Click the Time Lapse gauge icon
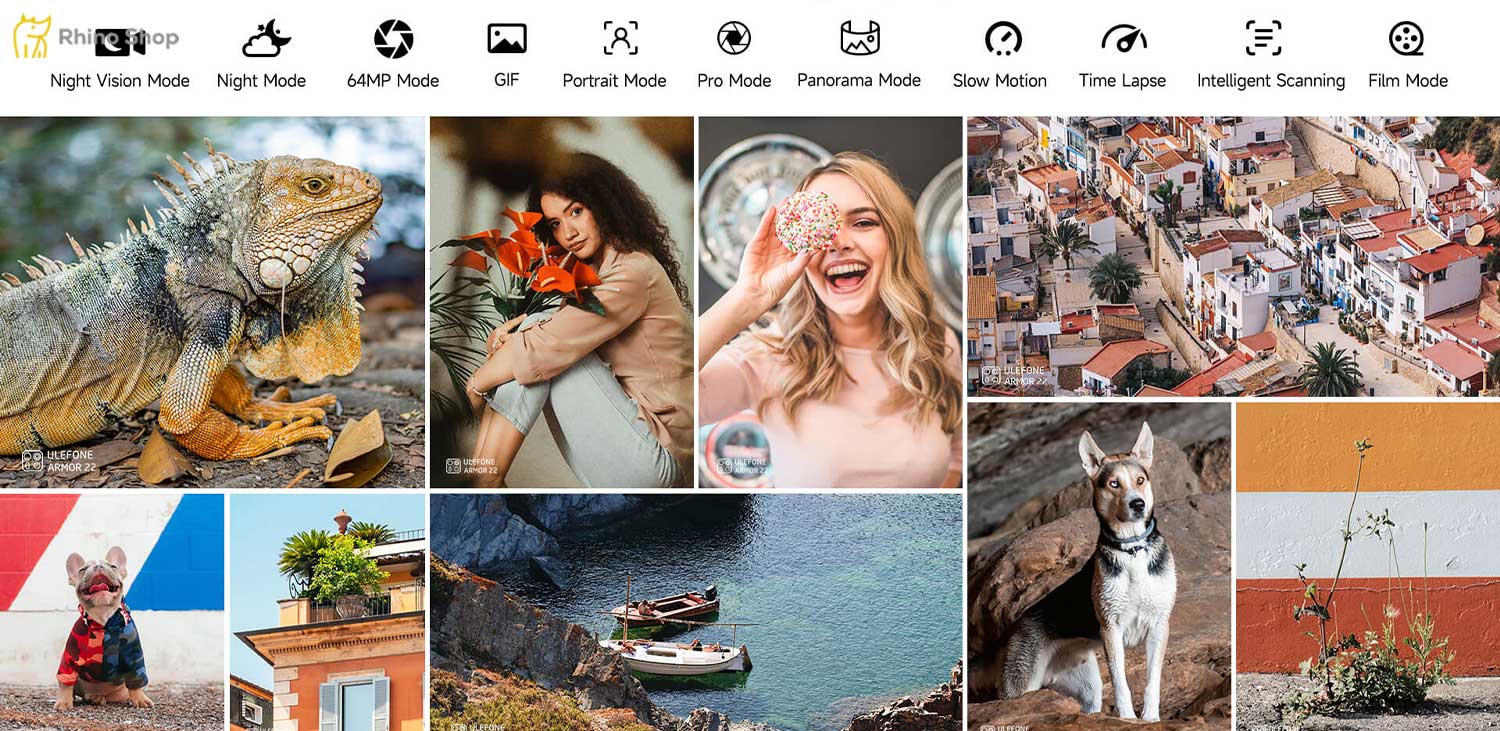The height and width of the screenshot is (731, 1500). [x=1124, y=39]
